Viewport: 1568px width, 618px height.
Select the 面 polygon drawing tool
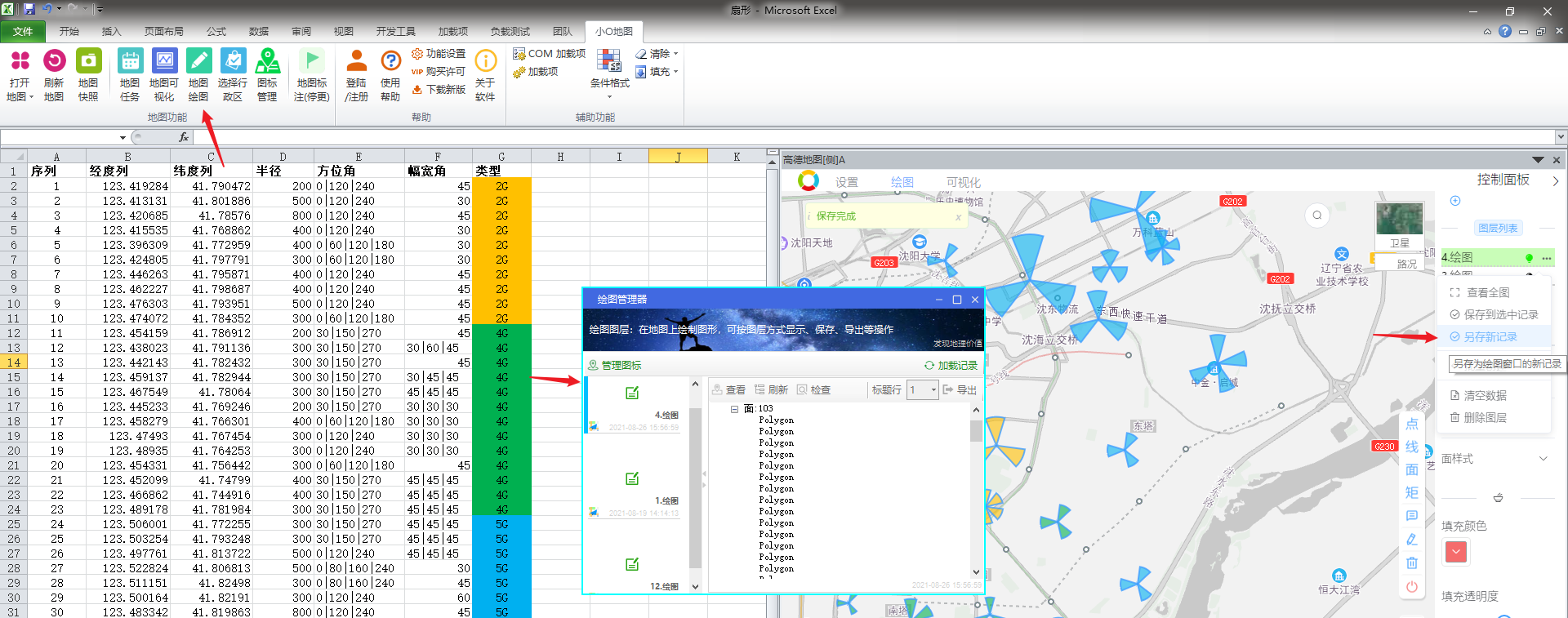1411,470
